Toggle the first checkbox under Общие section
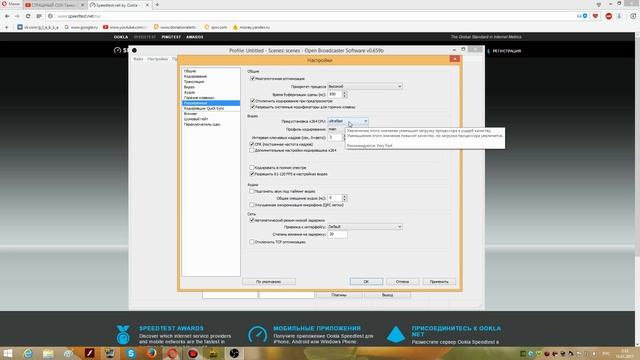Screen dimensions: 640x360 pyautogui.click(x=252, y=78)
